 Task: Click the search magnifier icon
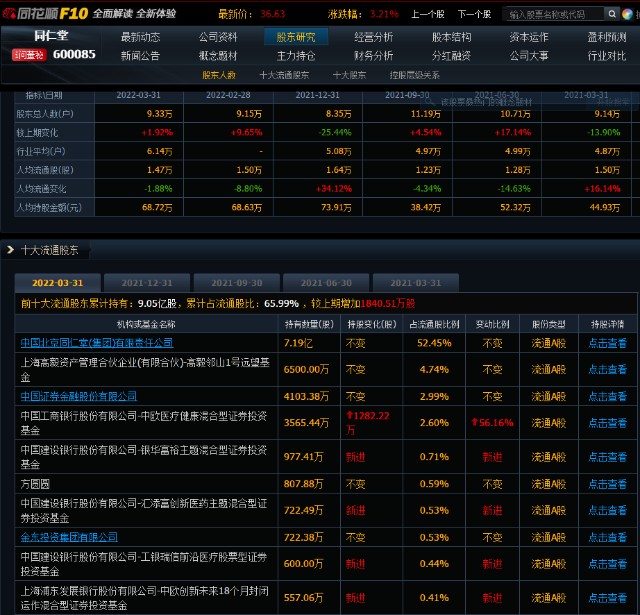(611, 14)
